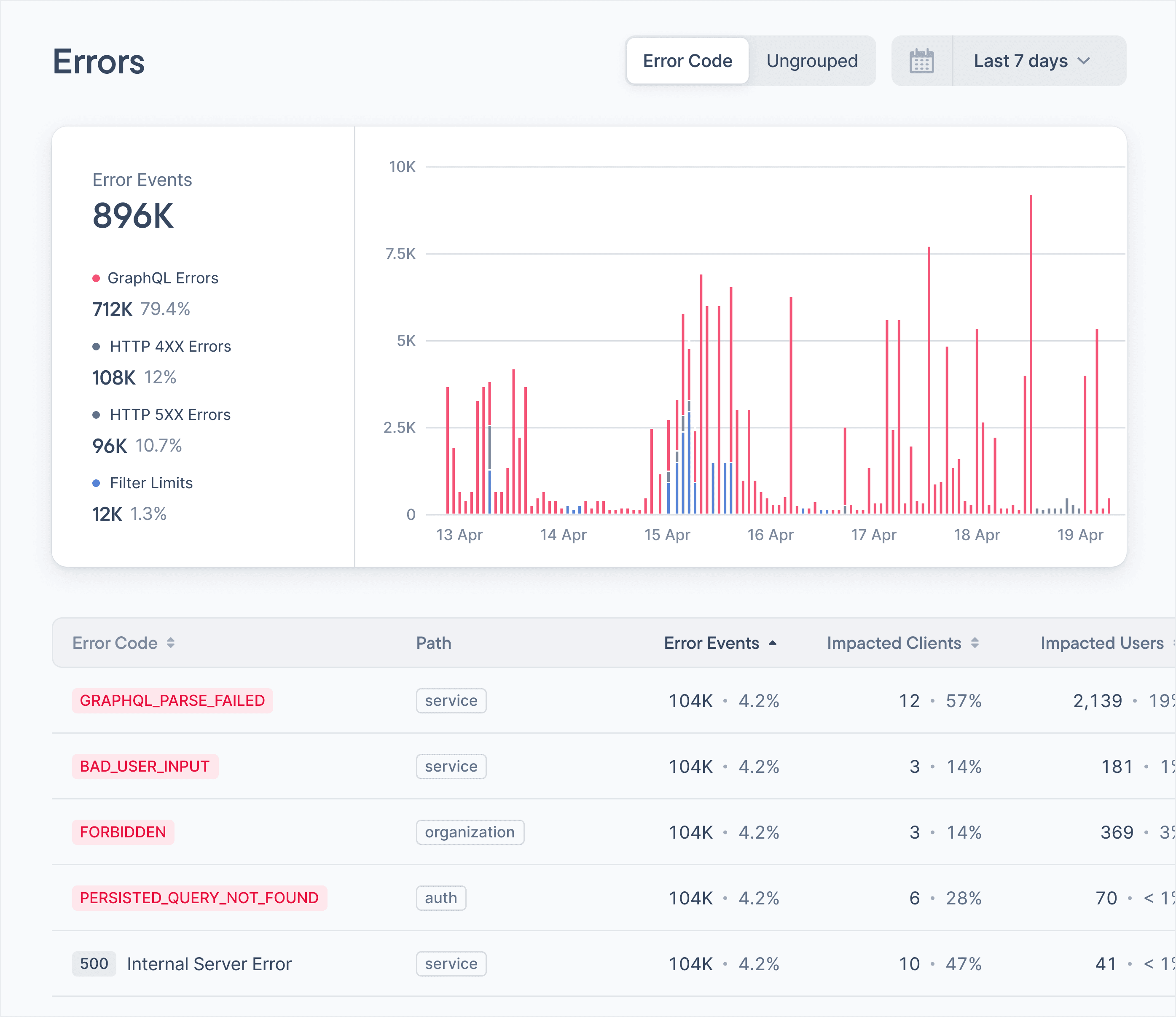Viewport: 1176px width, 1017px height.
Task: Select the 500 Internal Server Error row
Action: click(209, 963)
